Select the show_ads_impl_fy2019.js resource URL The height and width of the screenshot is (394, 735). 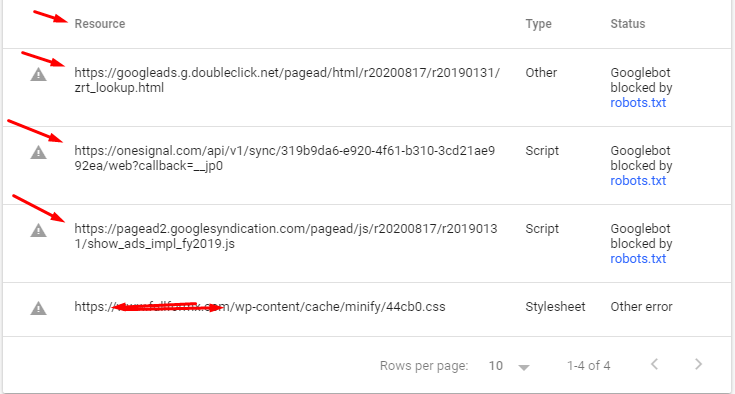pos(286,236)
